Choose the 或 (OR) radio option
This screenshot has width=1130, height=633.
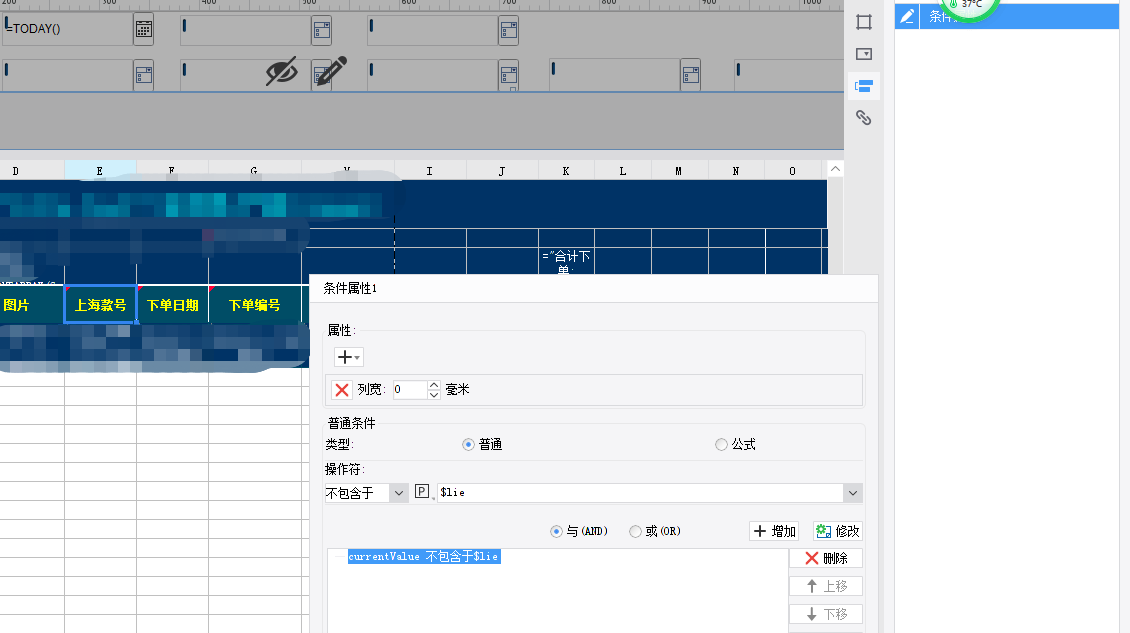click(x=635, y=531)
